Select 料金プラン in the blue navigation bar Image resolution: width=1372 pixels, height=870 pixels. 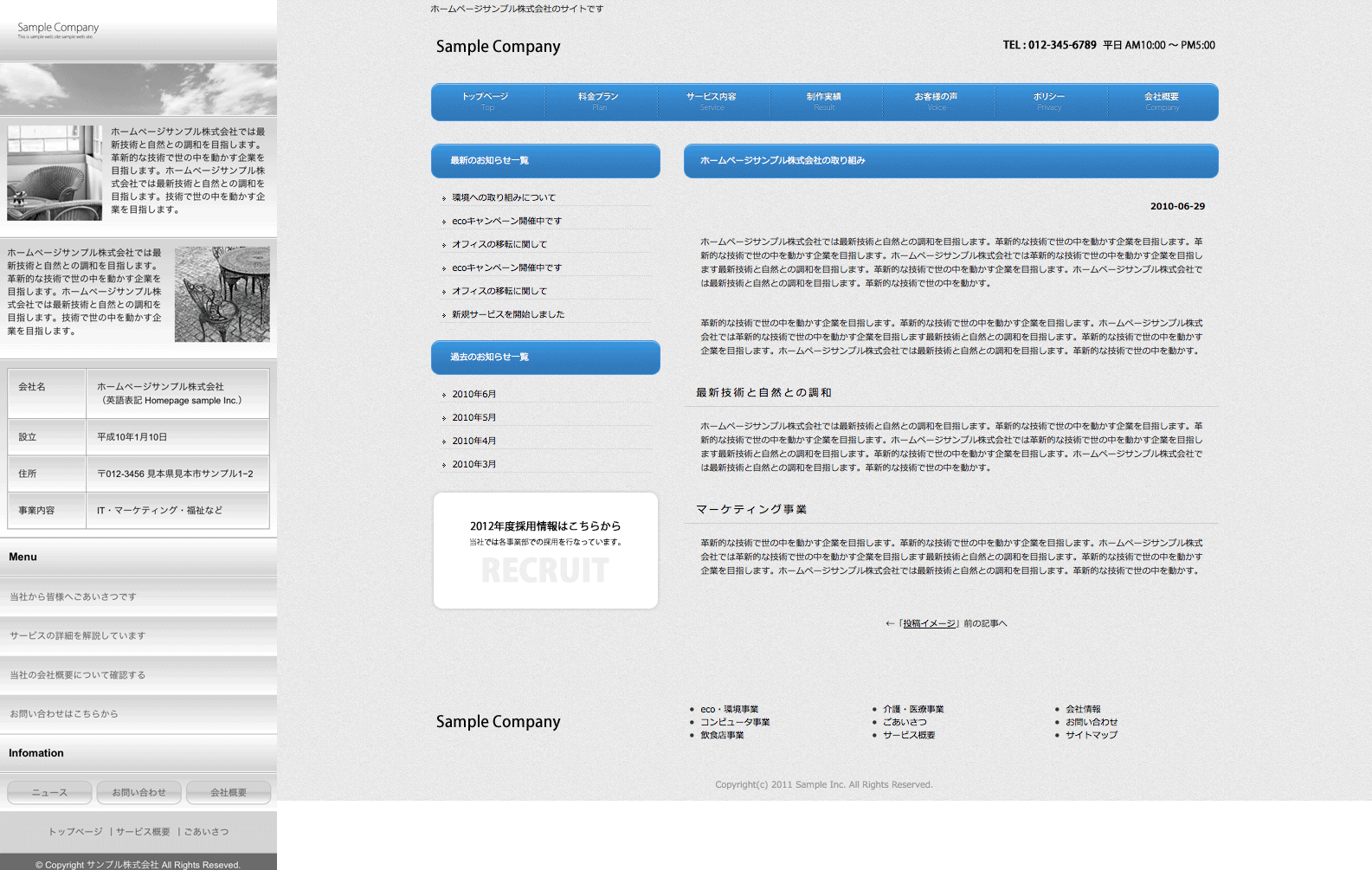click(x=599, y=101)
